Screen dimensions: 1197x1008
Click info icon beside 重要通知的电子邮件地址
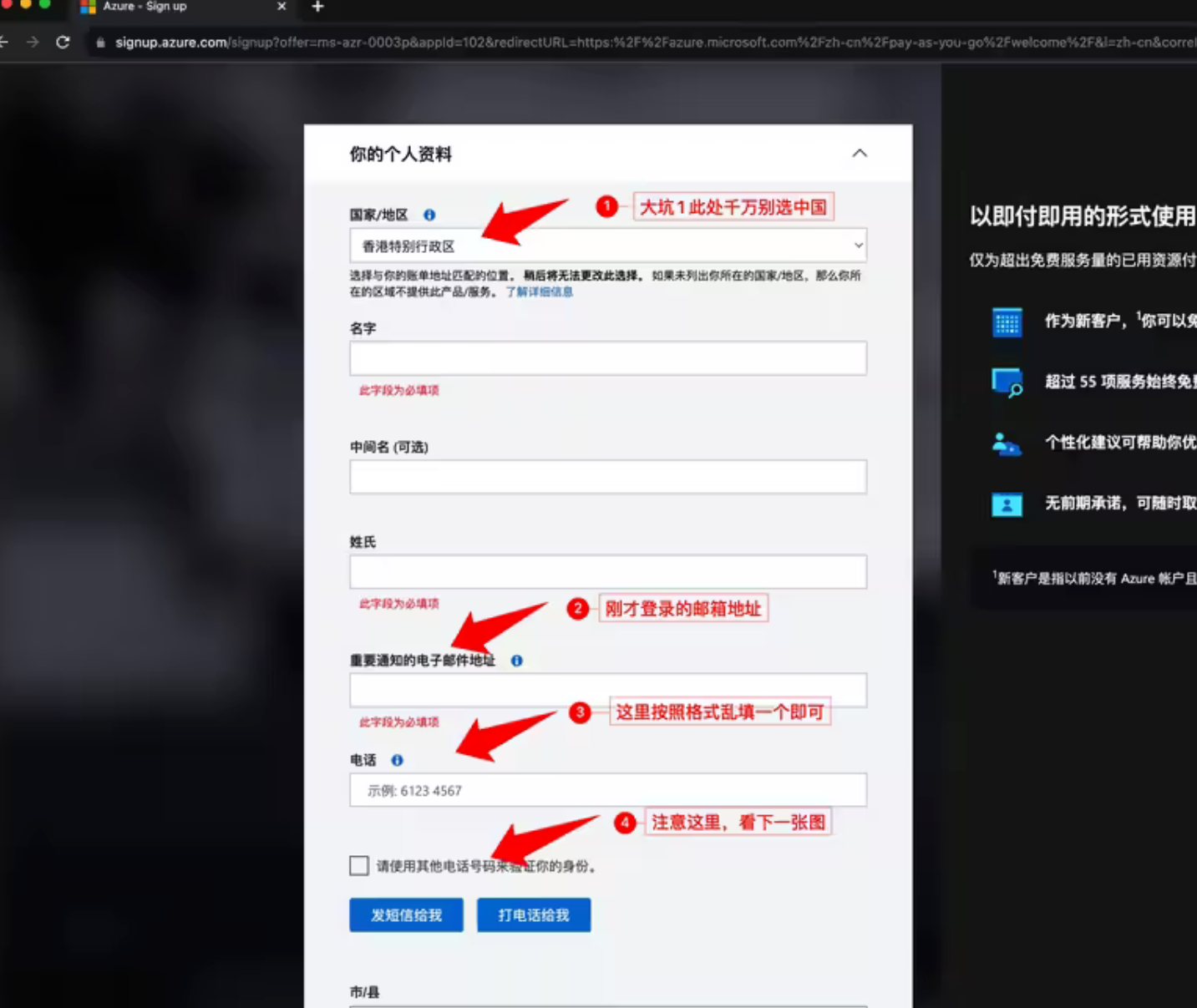coord(517,661)
